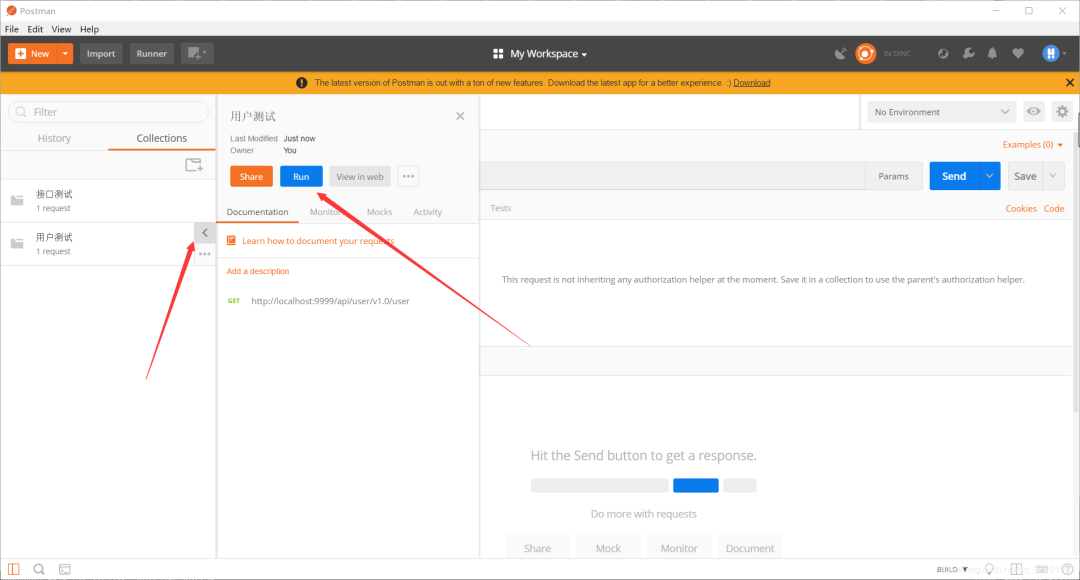1080x580 pixels.
Task: Open manage environments gear icon
Action: click(x=1062, y=112)
